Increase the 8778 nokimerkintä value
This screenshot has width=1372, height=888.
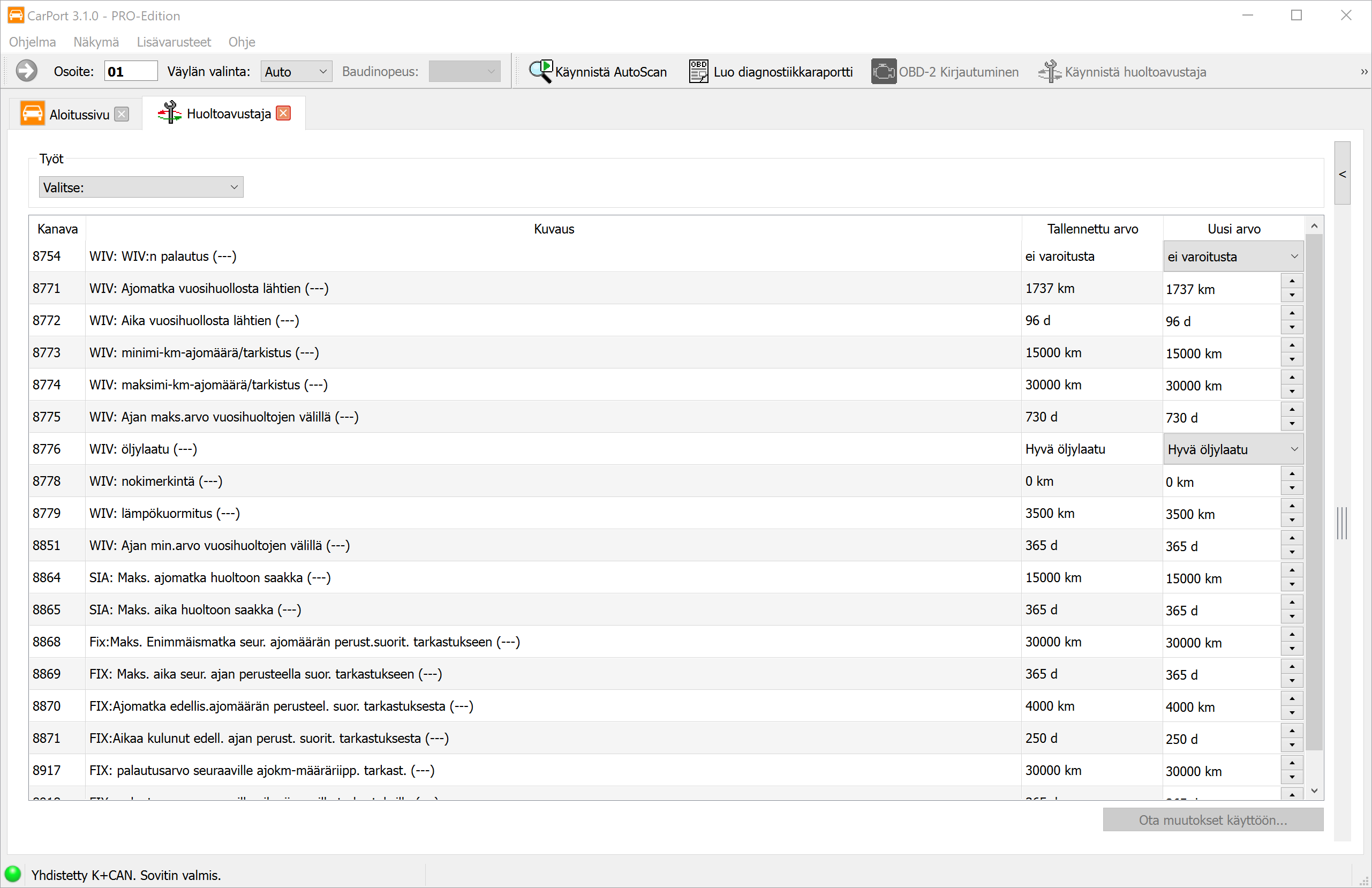(x=1292, y=474)
